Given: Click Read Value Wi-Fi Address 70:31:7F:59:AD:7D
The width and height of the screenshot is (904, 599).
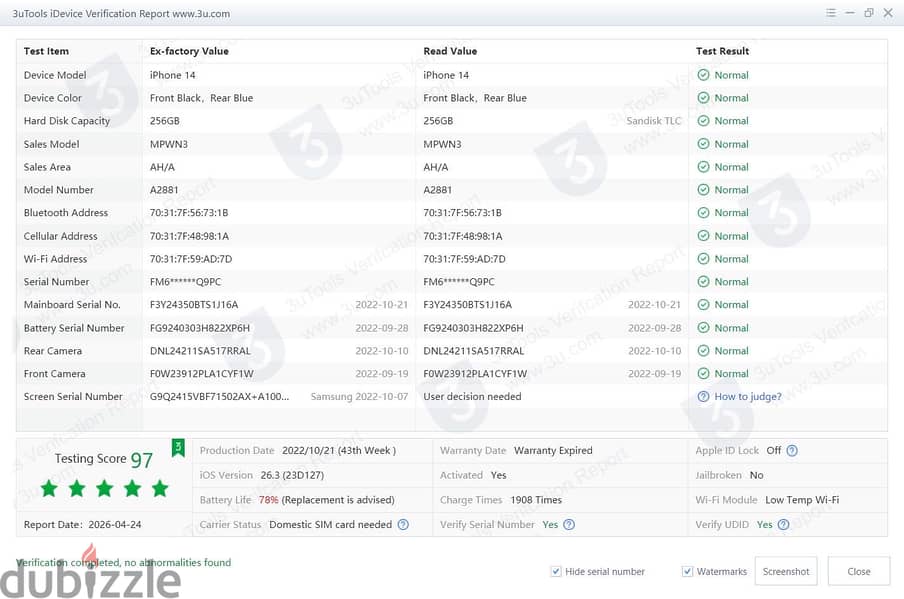Looking at the screenshot, I should 465,259.
